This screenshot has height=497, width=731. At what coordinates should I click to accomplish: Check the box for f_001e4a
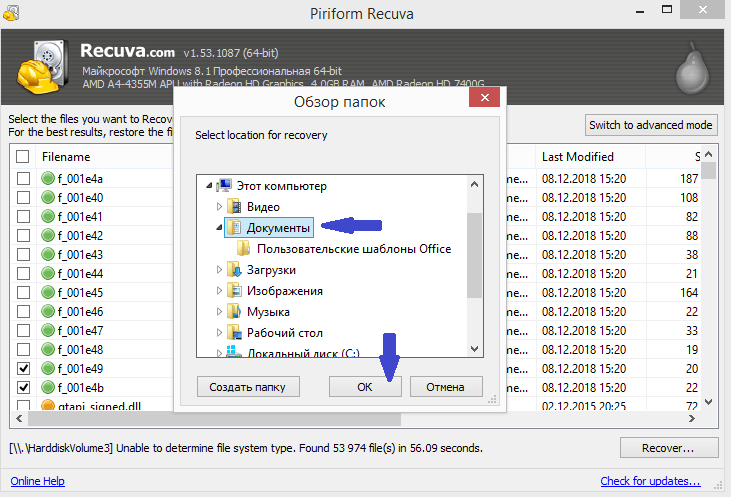tap(23, 179)
